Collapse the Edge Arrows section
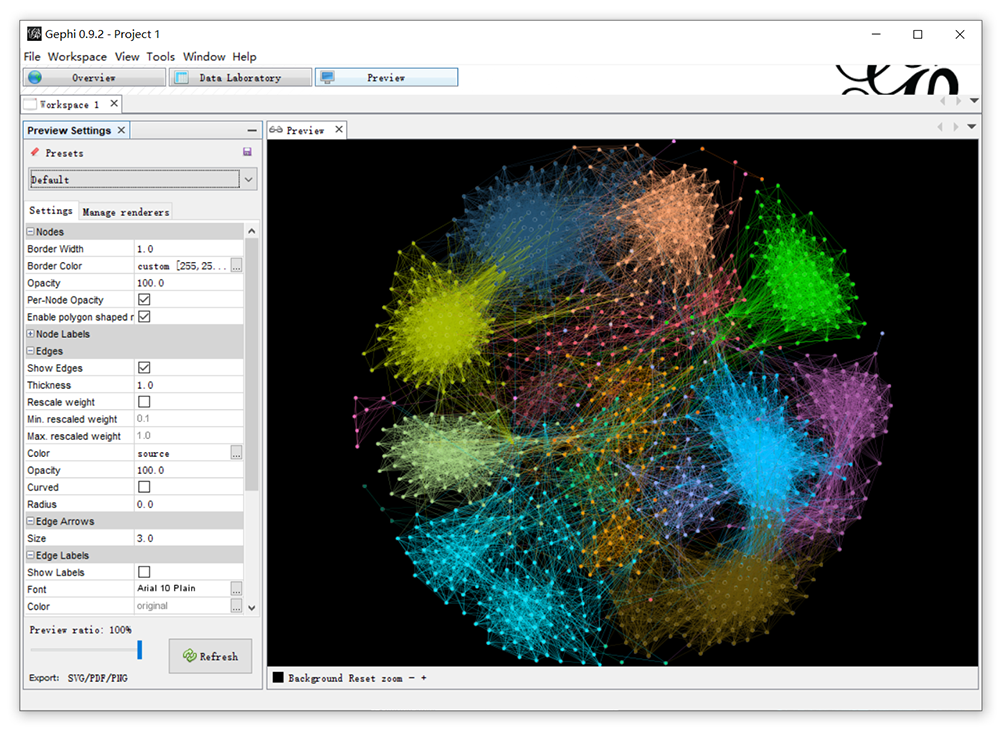 tap(31, 521)
